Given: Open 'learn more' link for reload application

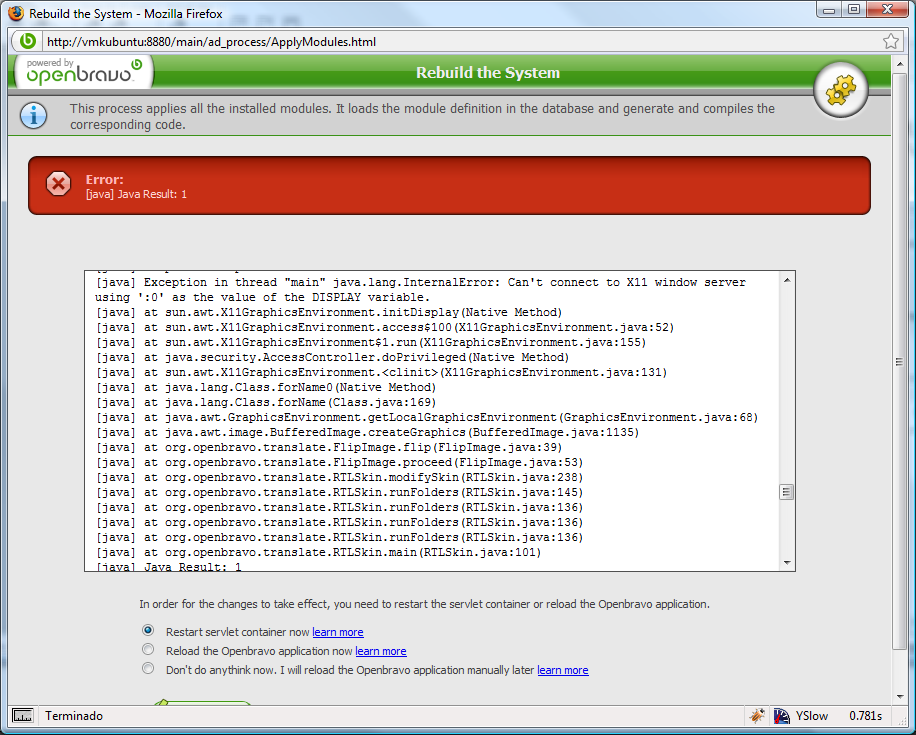Looking at the screenshot, I should [380, 651].
